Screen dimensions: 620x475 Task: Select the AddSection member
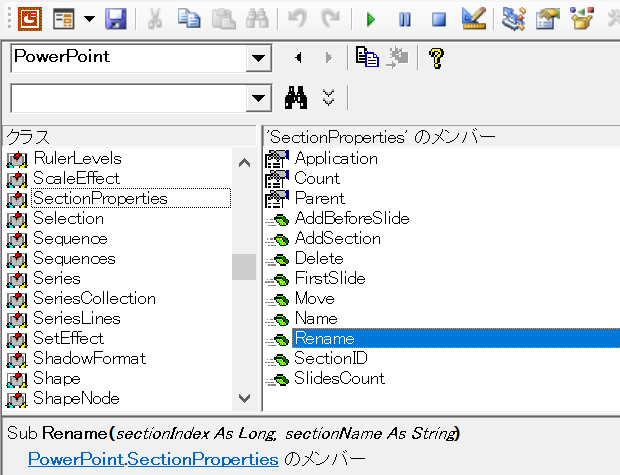[x=338, y=238]
